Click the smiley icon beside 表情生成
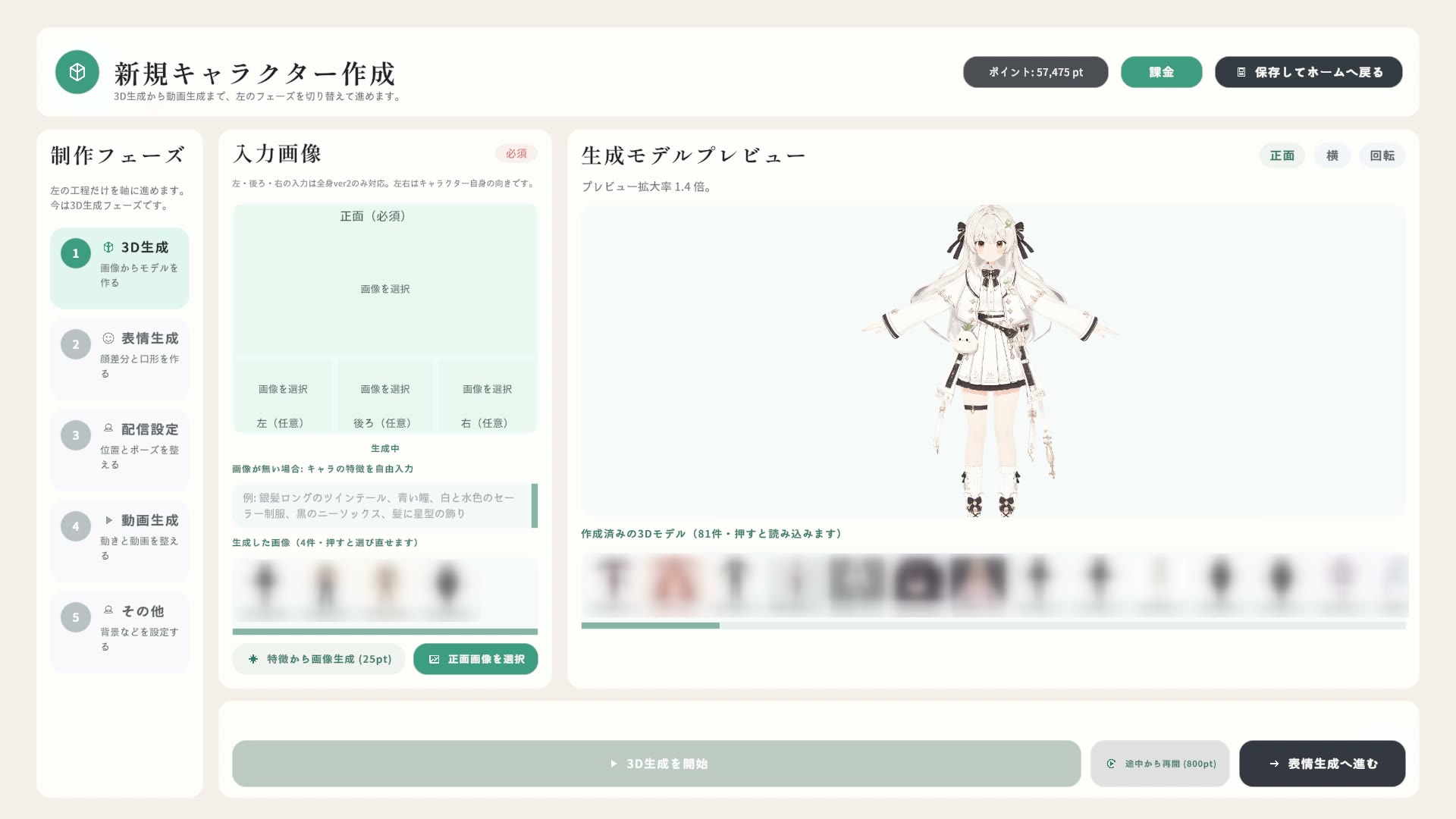This screenshot has width=1456, height=819. 108,338
